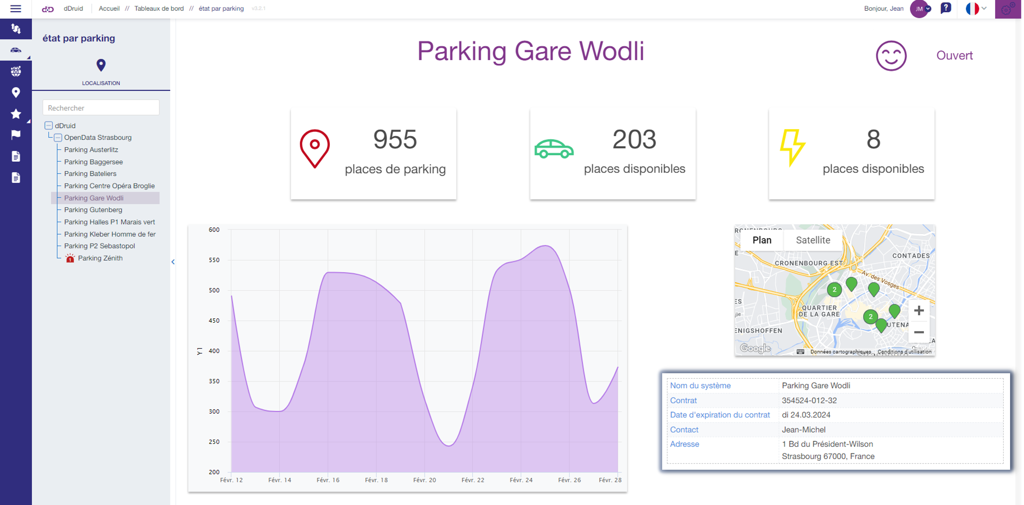
Task: Open the second document sidebar icon
Action: tap(16, 177)
